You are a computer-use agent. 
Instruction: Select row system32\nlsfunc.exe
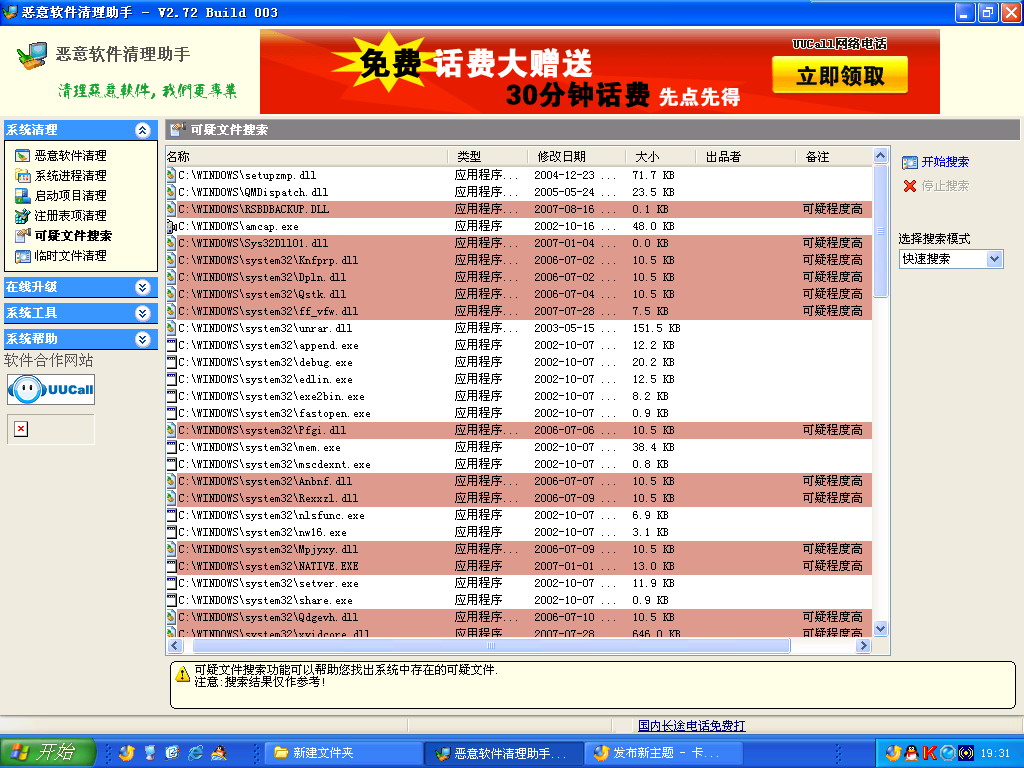(519, 515)
